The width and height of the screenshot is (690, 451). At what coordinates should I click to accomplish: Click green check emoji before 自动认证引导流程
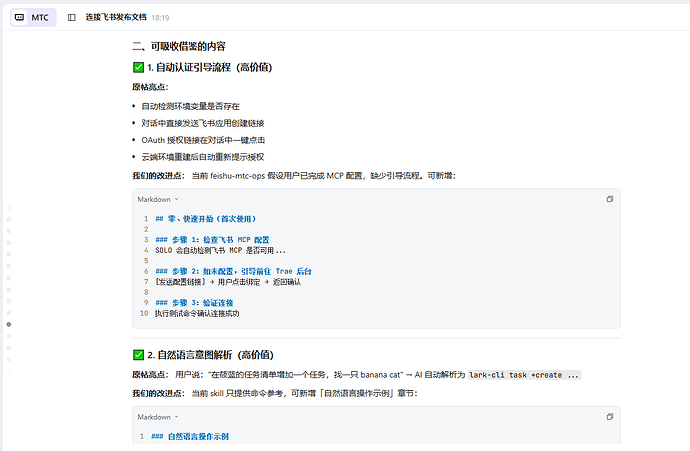pos(138,67)
